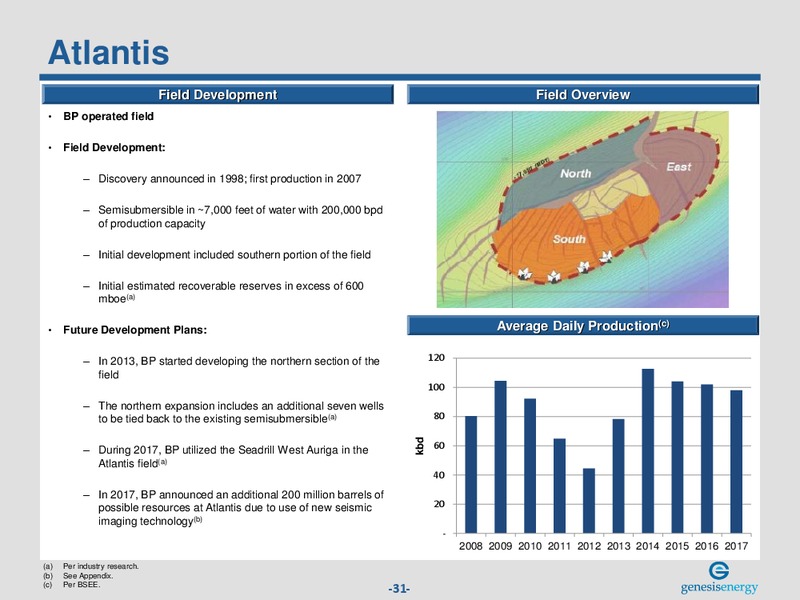
Task: Click the Average Daily Production header
Action: coord(583,326)
